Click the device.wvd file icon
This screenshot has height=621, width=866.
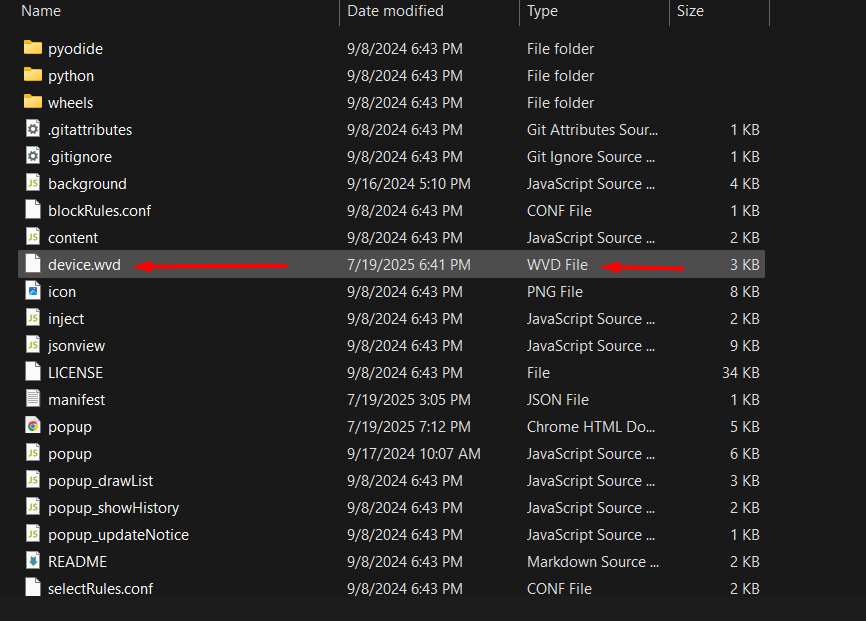click(x=33, y=264)
